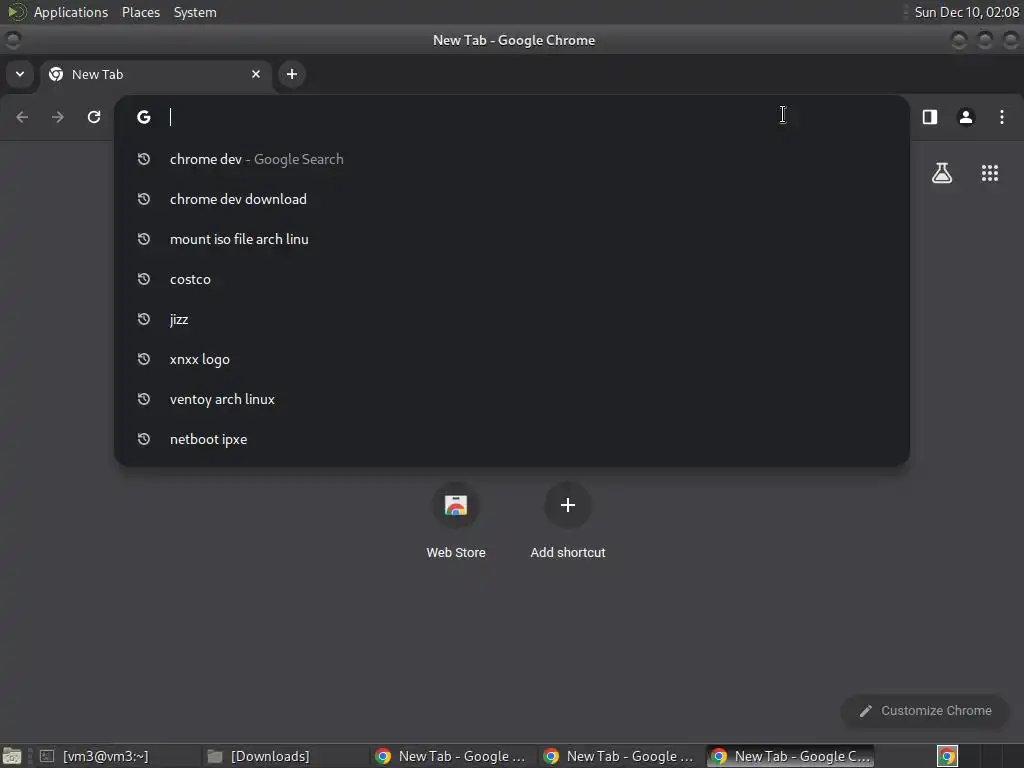Select the costco suggestion
This screenshot has width=1024, height=768.
pos(512,279)
